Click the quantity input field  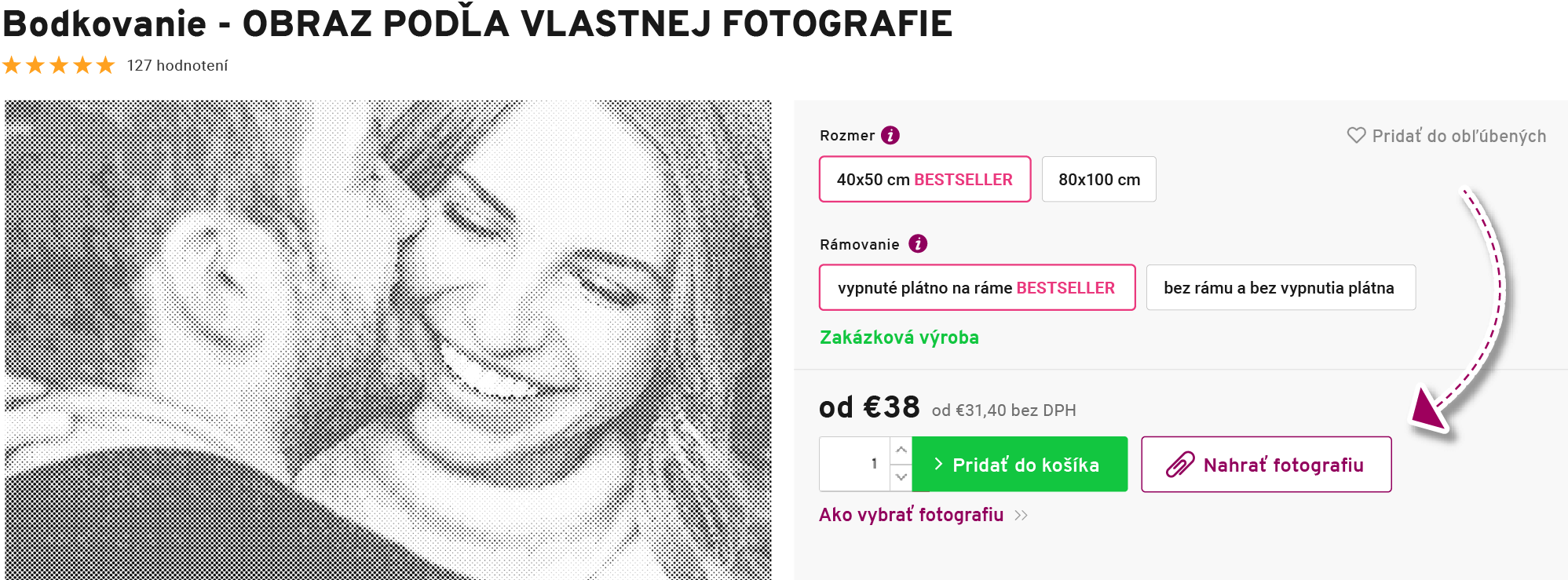pyautogui.click(x=855, y=464)
